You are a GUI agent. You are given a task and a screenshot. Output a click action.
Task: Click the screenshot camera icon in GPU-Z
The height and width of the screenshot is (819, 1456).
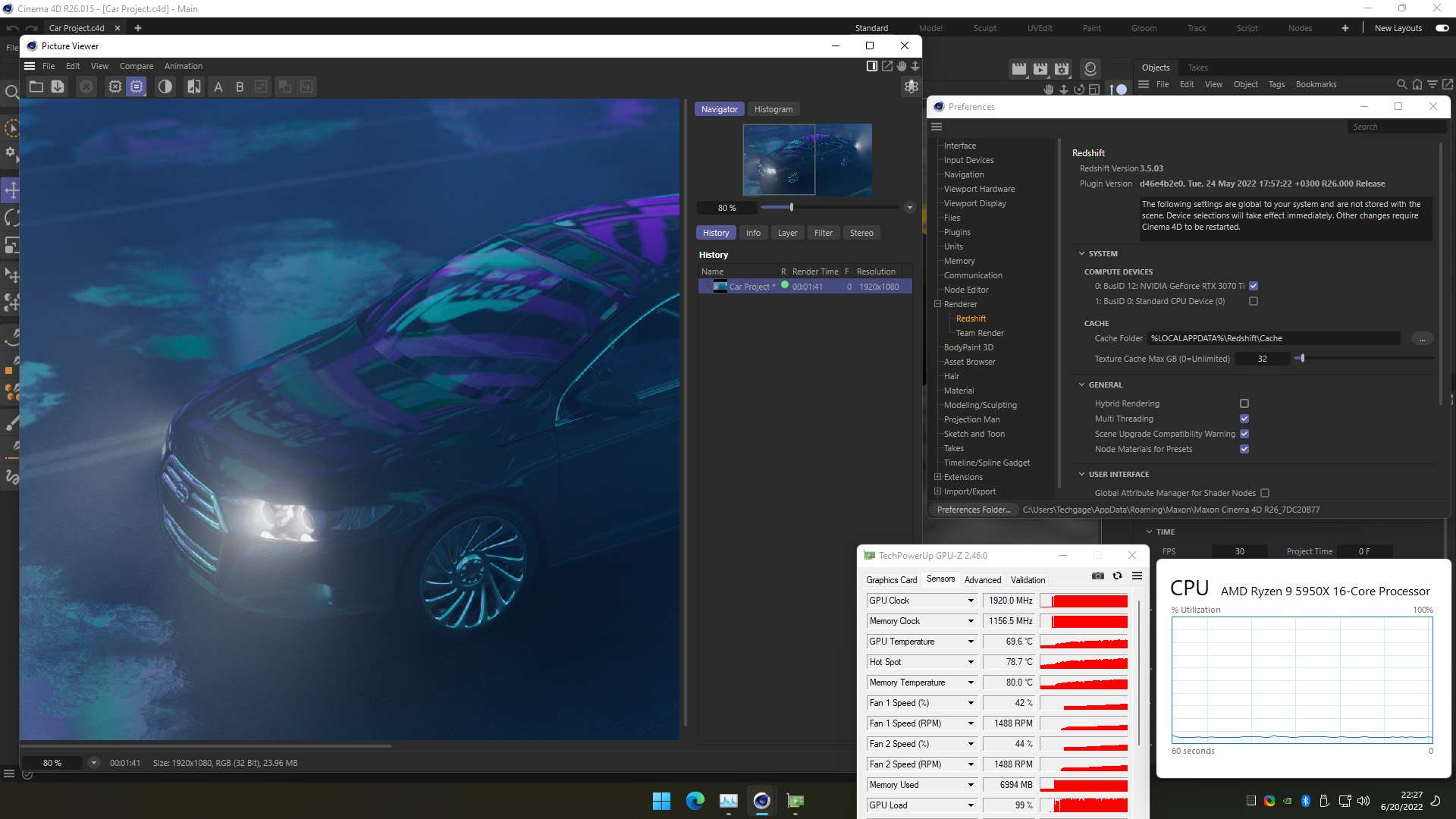tap(1097, 576)
